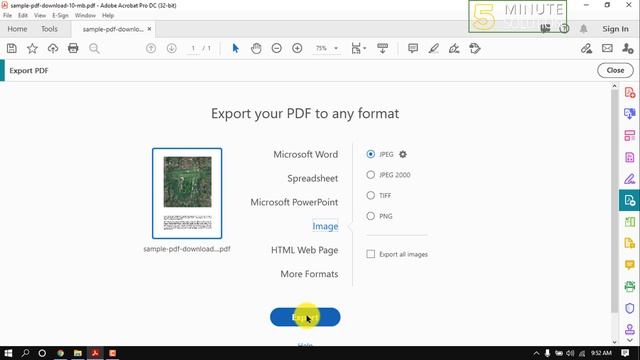Go to previous page arrow icon
Image resolution: width=640 pixels, height=360 pixels.
coord(151,48)
